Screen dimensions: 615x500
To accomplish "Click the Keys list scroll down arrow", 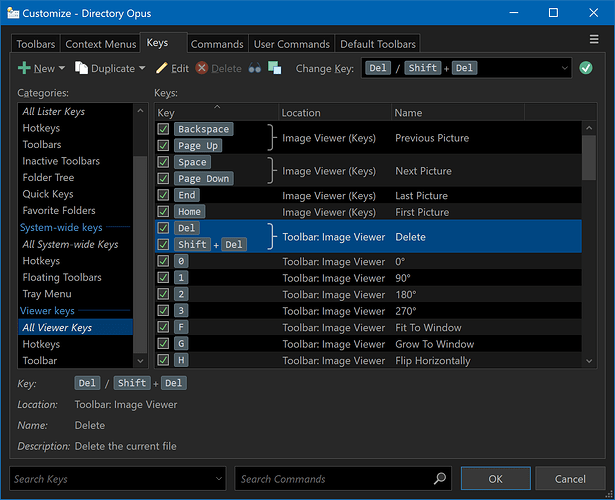I will [589, 361].
